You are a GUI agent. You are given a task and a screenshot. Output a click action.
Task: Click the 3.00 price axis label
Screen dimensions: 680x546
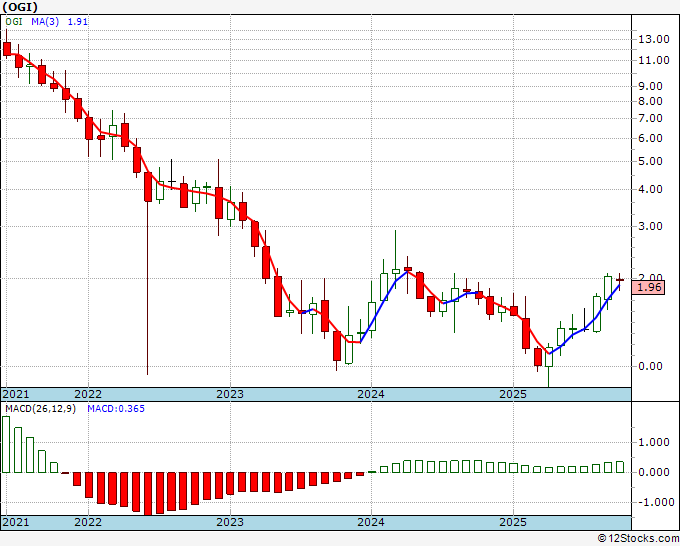click(x=650, y=226)
